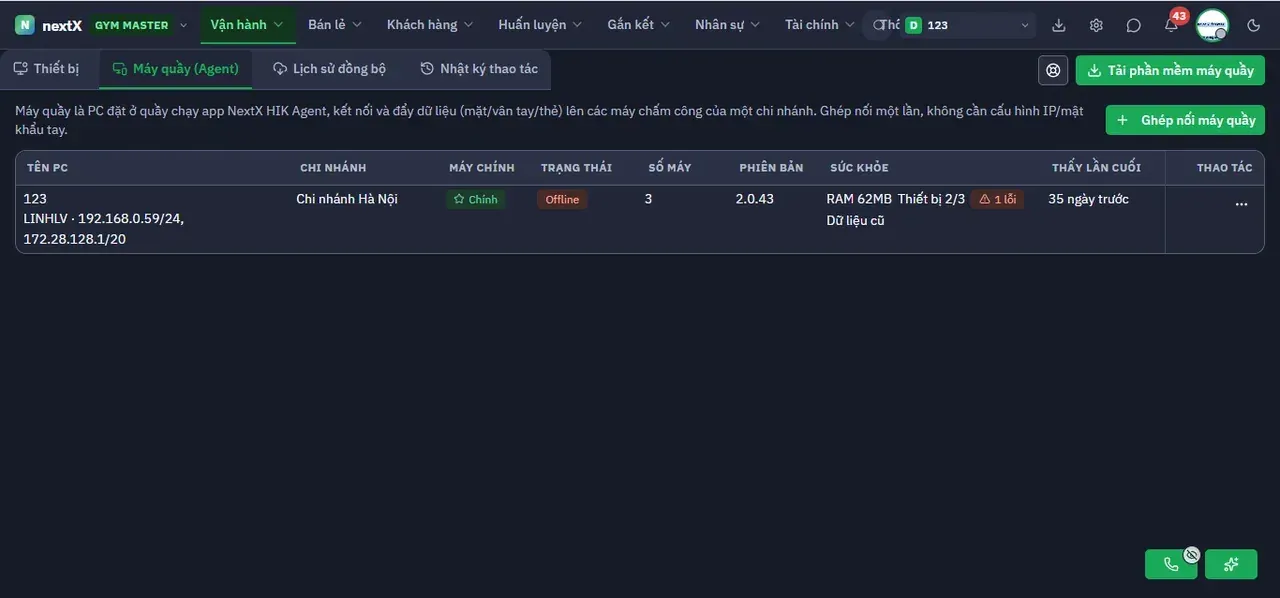Open the user avatar profile menu
The height and width of the screenshot is (598, 1280).
[1212, 25]
